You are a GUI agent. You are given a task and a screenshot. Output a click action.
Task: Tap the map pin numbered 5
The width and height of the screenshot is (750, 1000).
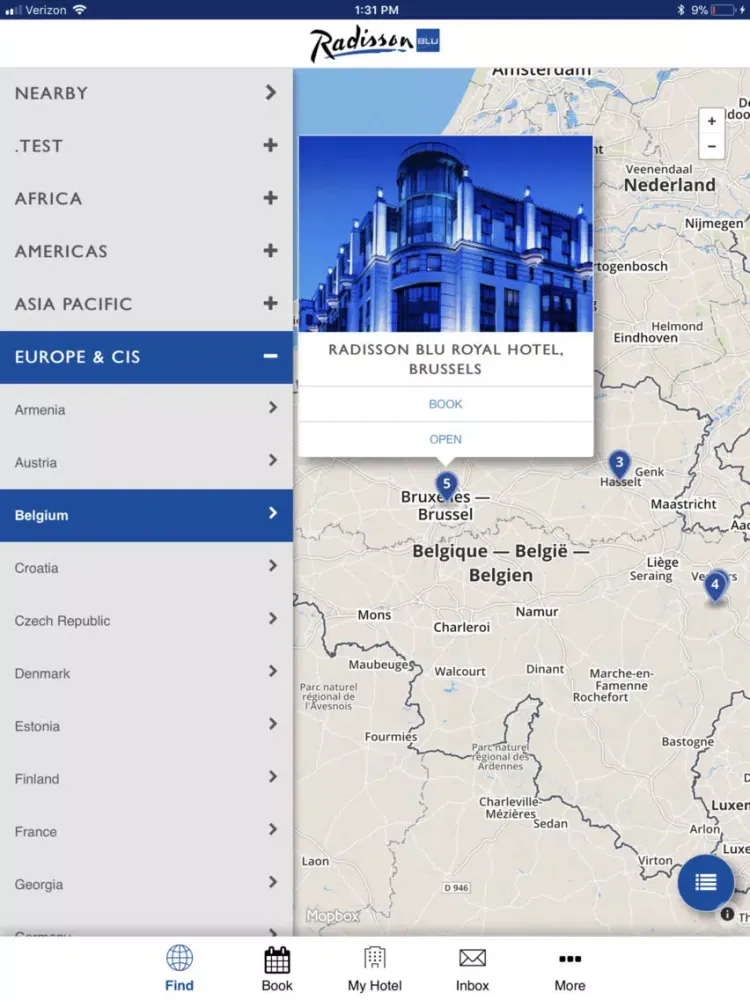[x=446, y=485]
